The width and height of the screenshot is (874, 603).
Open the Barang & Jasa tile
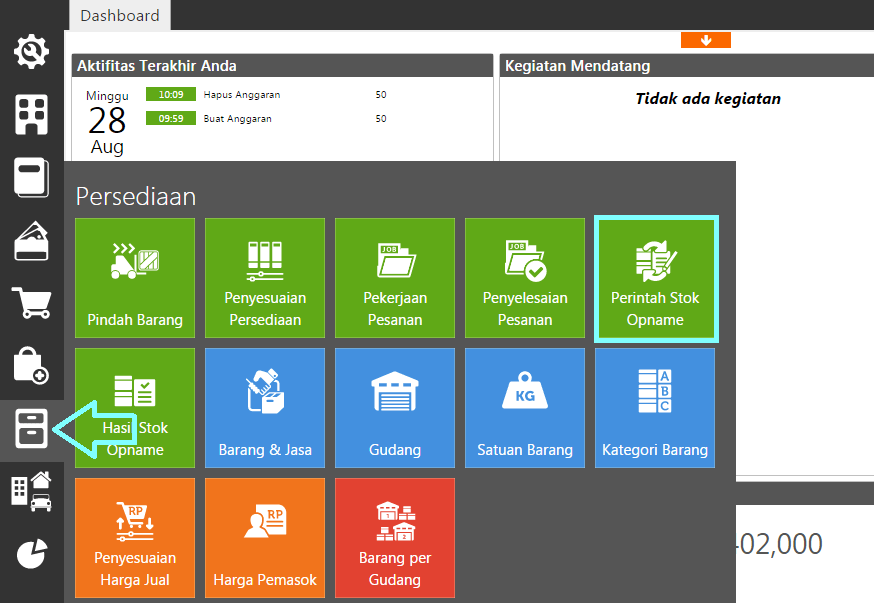pos(265,408)
